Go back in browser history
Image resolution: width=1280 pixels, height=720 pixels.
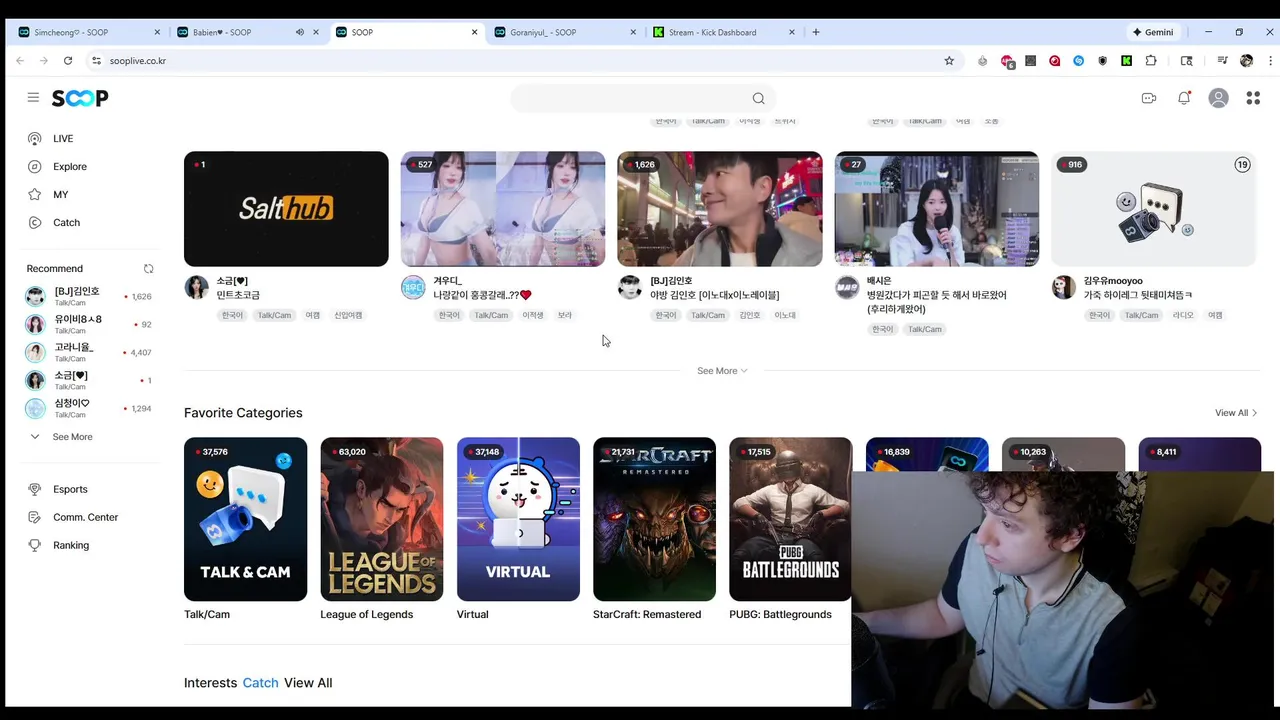point(20,61)
